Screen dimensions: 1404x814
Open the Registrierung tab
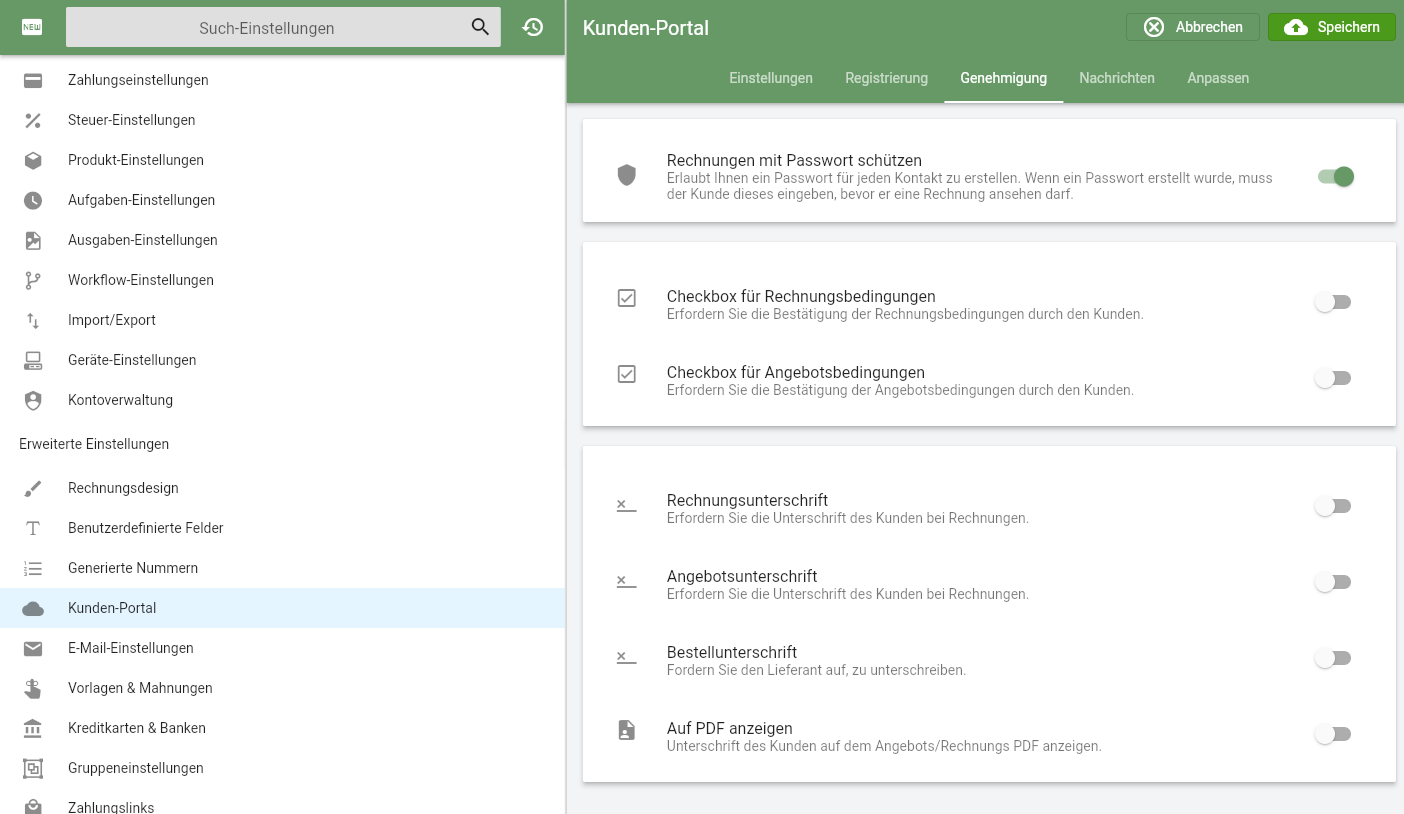coord(886,78)
